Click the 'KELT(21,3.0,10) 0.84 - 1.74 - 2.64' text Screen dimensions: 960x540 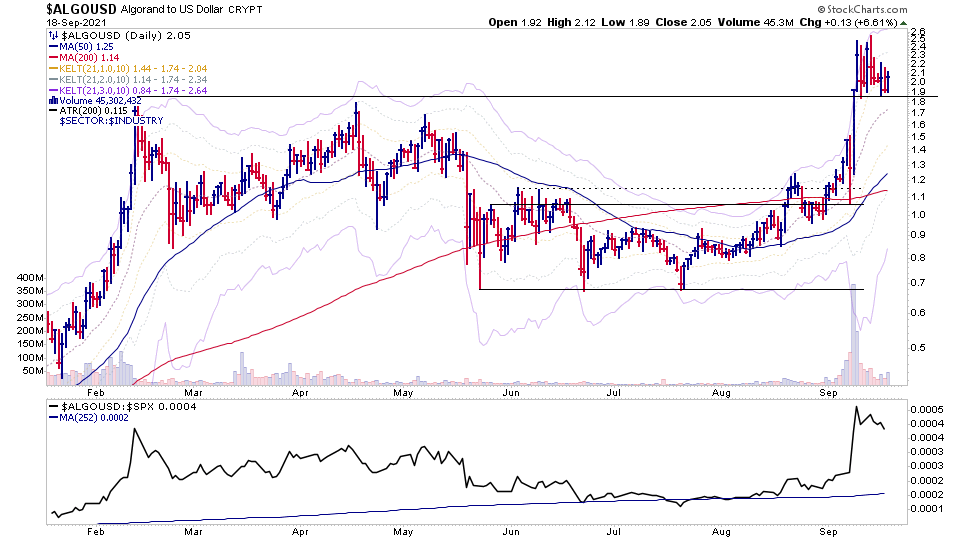point(133,91)
